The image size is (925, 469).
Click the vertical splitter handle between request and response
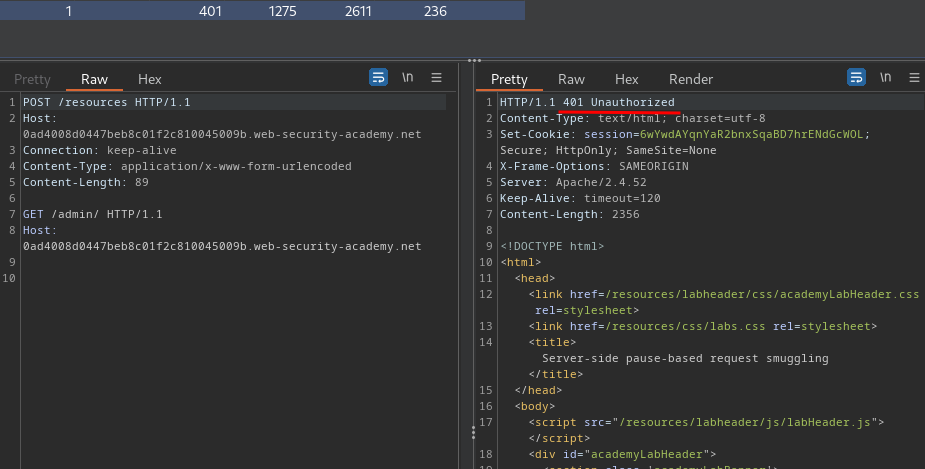(473, 433)
